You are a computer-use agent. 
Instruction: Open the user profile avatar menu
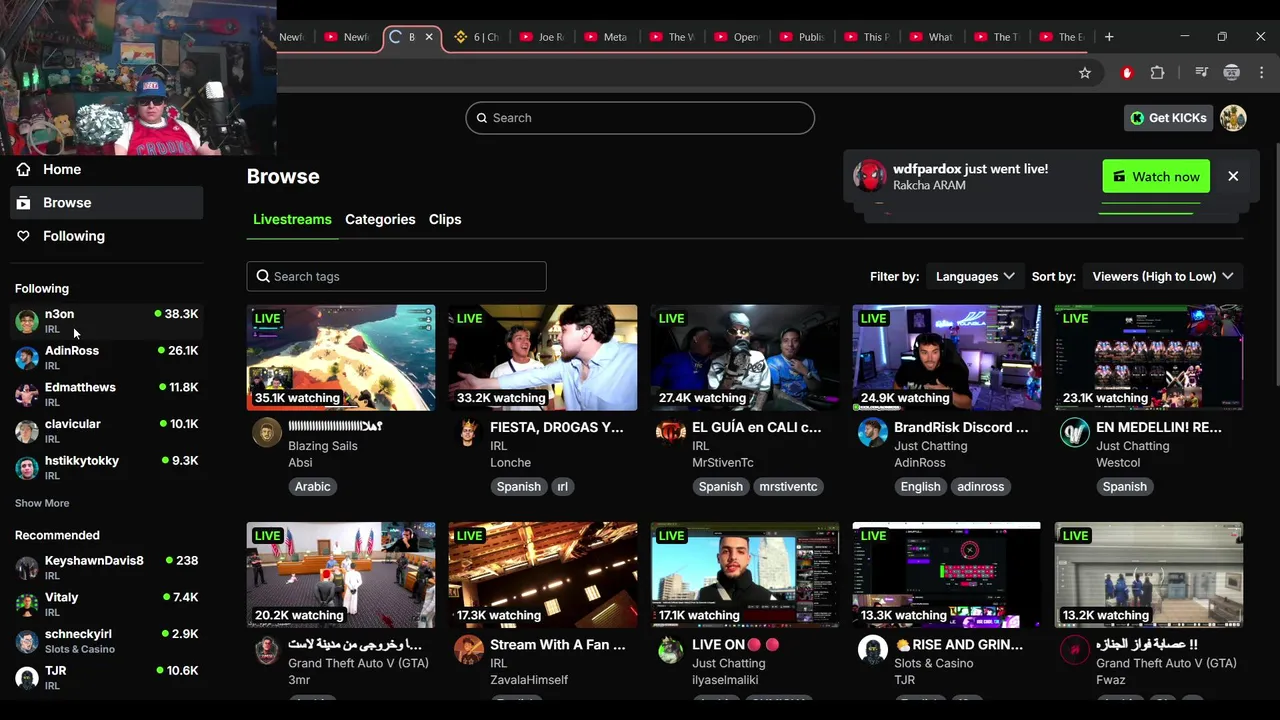1233,118
